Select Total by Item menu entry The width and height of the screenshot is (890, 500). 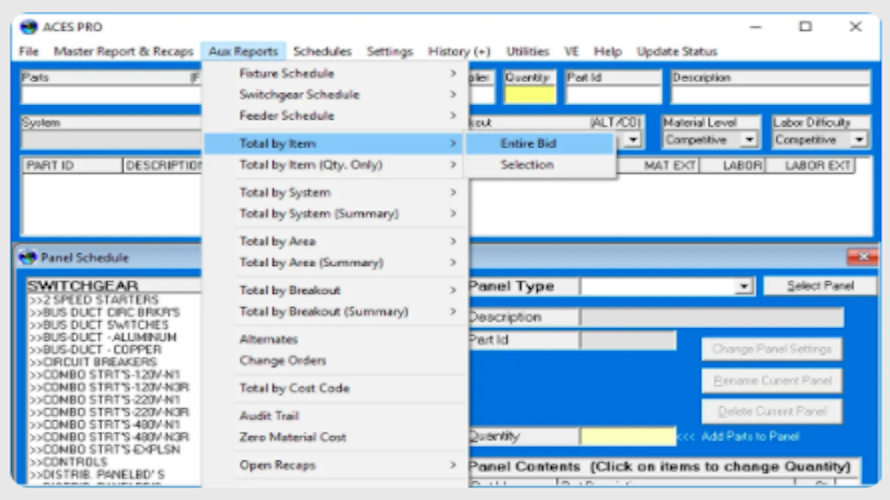(335, 144)
